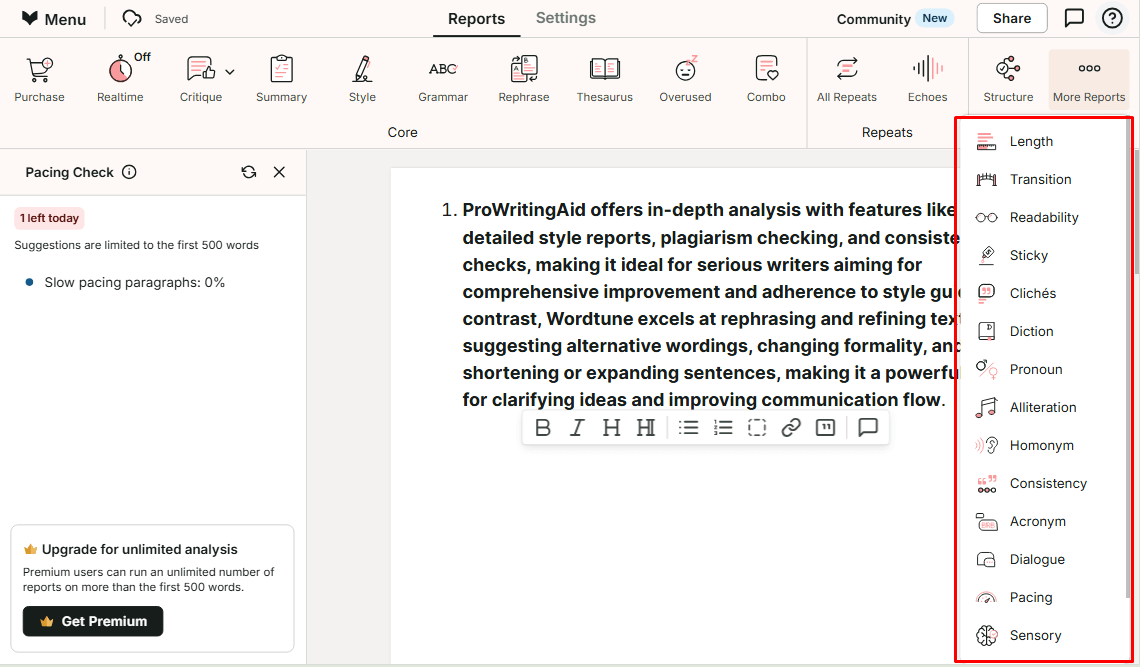Run the Overused words report
Image resolution: width=1140 pixels, height=667 pixels.
685,80
